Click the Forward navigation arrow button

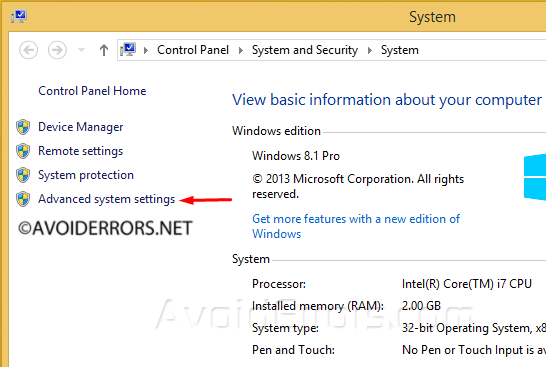point(57,50)
